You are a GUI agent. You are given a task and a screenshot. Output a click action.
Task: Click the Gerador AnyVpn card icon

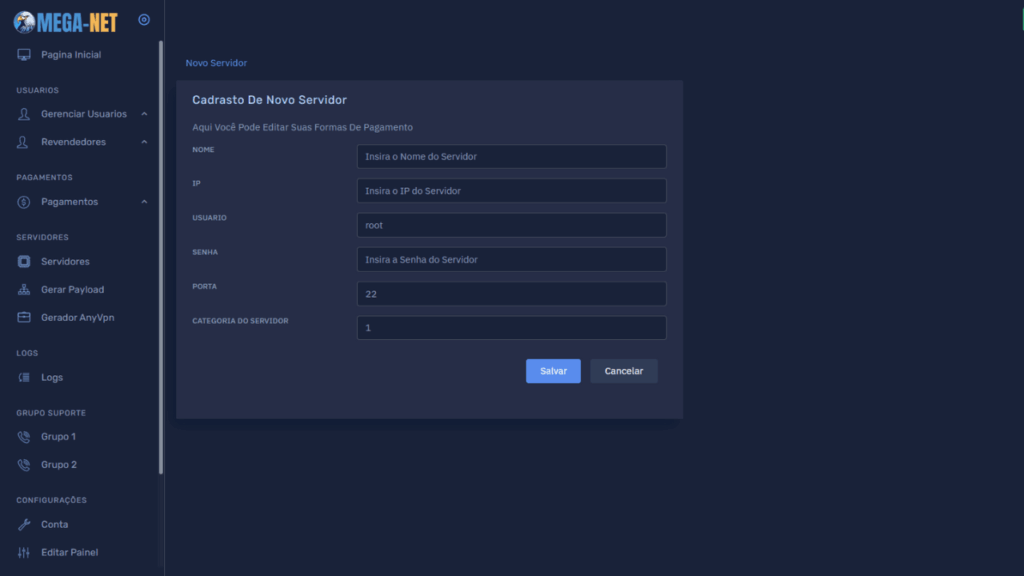pos(24,318)
